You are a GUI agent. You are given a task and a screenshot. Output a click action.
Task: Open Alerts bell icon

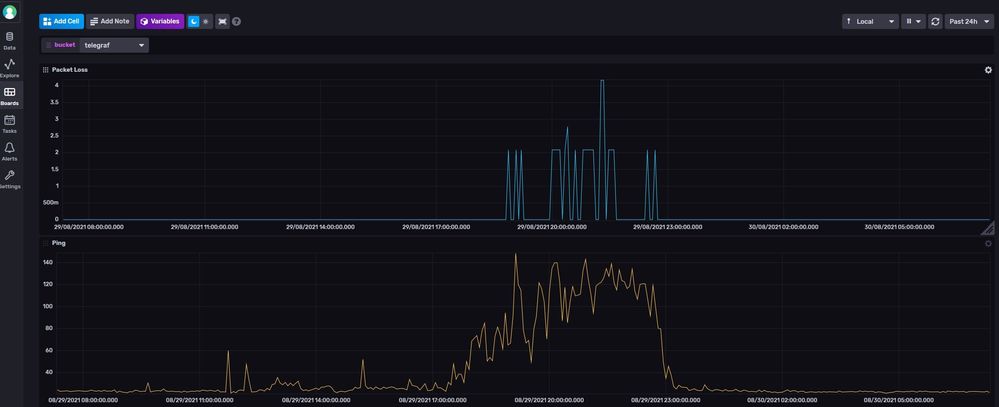click(10, 152)
